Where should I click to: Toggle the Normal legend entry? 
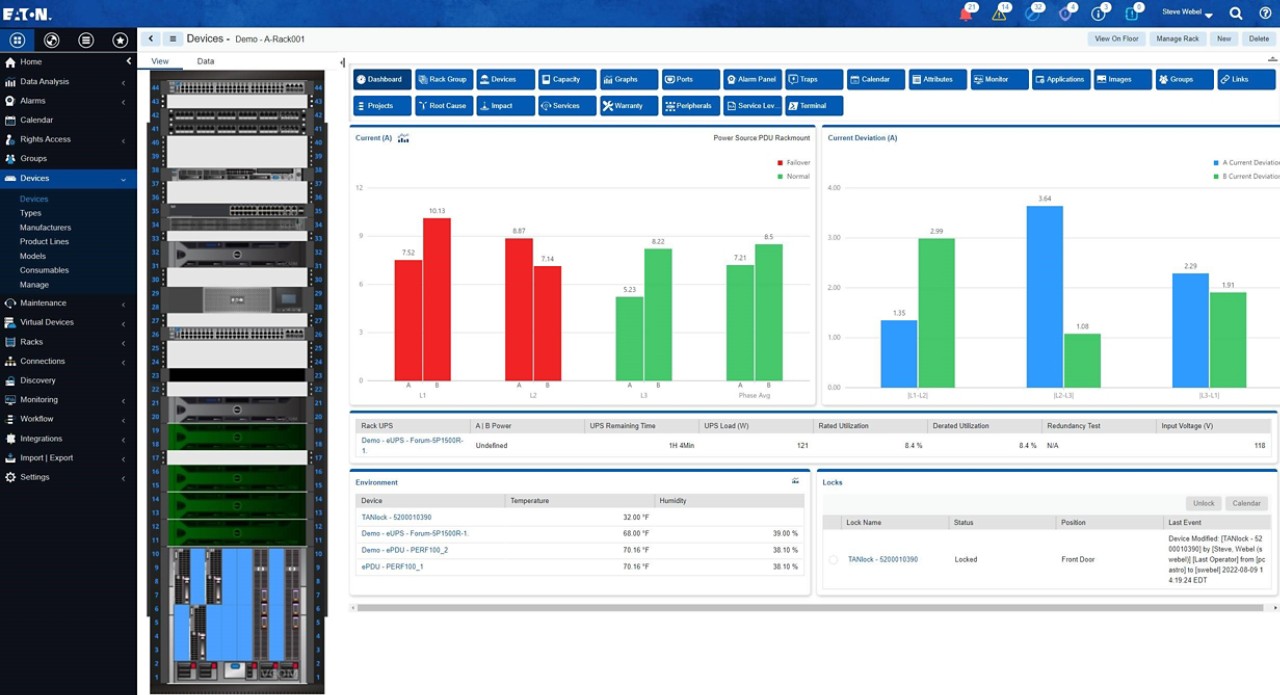[x=794, y=176]
